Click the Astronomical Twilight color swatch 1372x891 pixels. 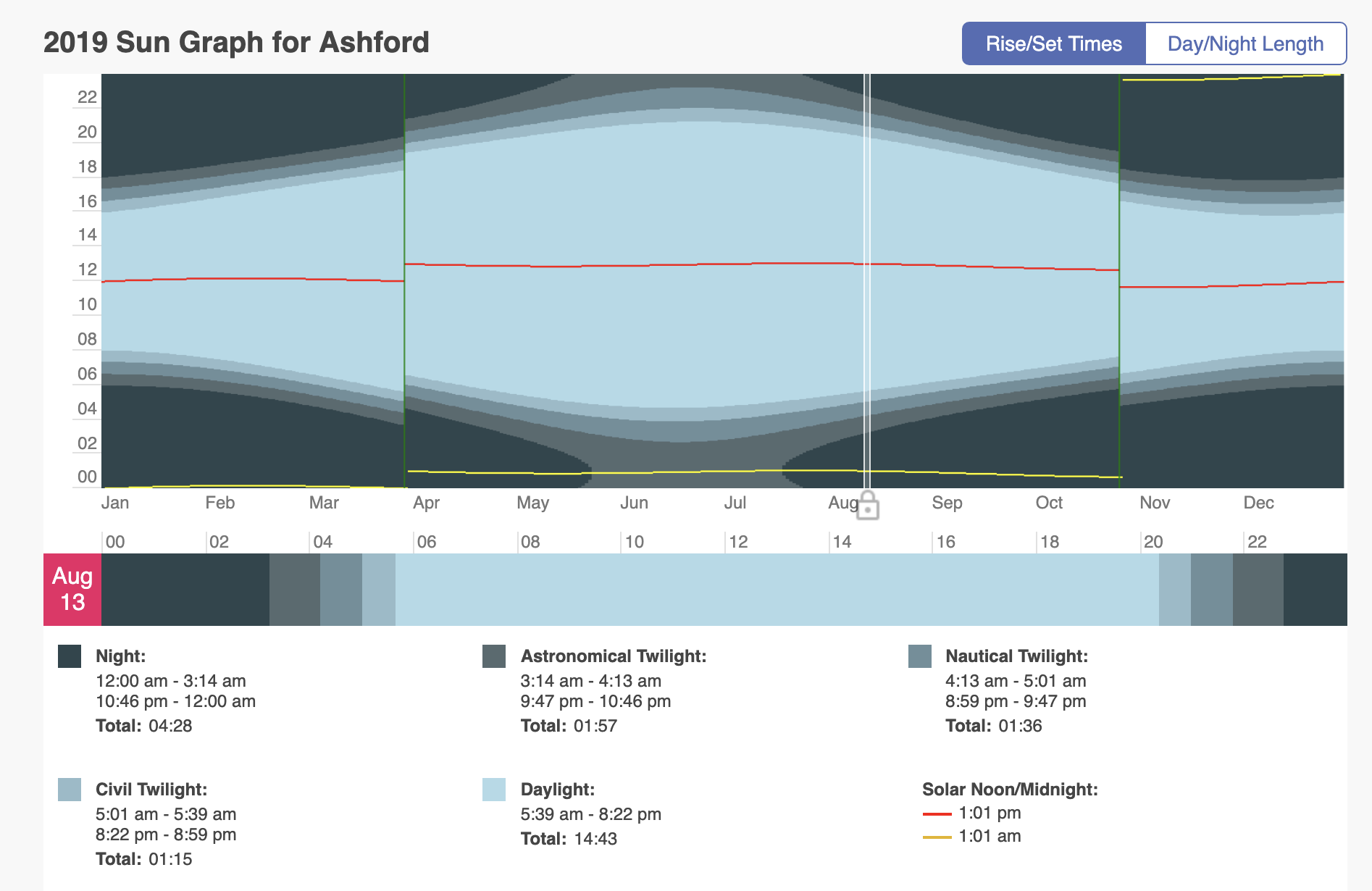point(494,656)
